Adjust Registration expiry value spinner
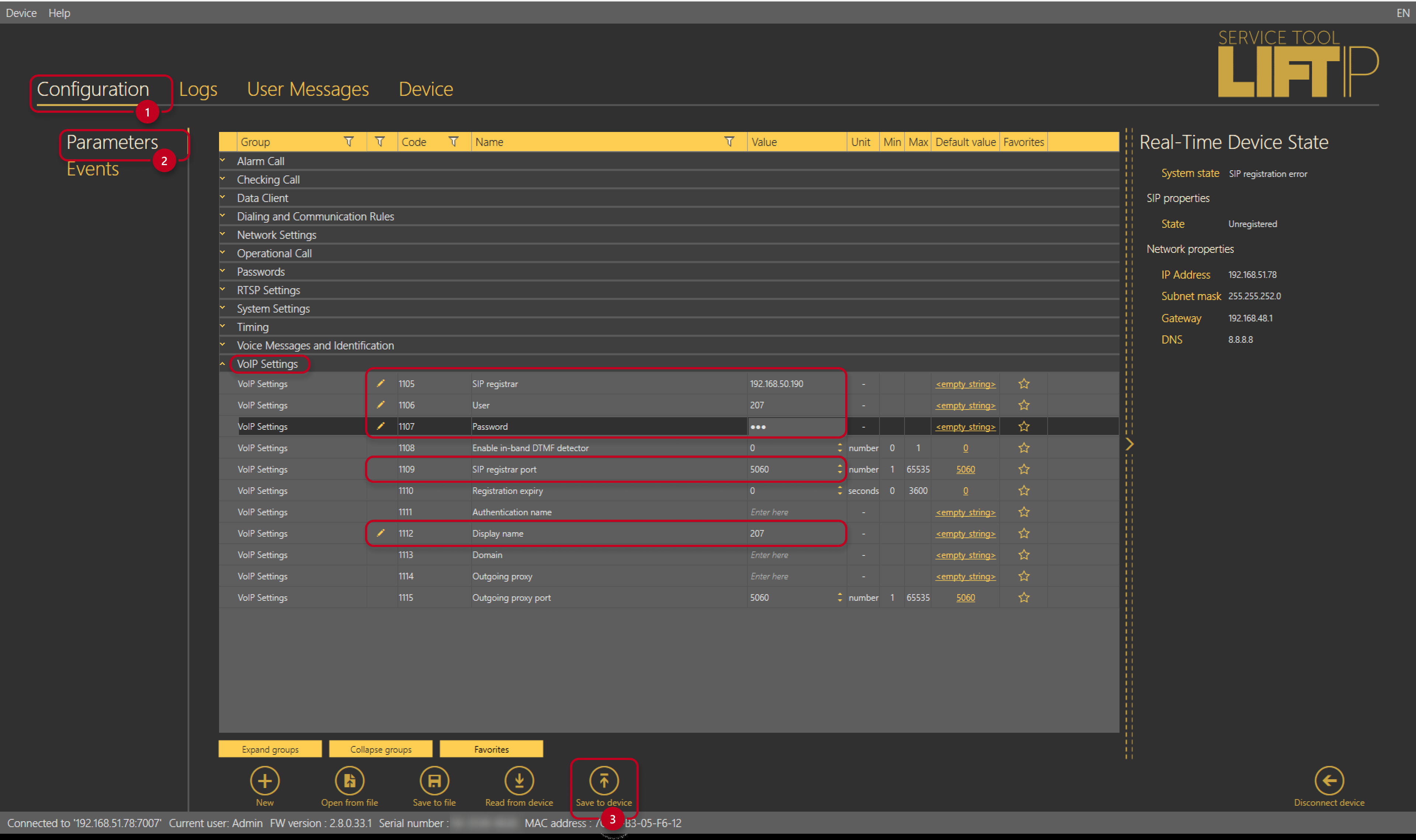 [x=840, y=491]
